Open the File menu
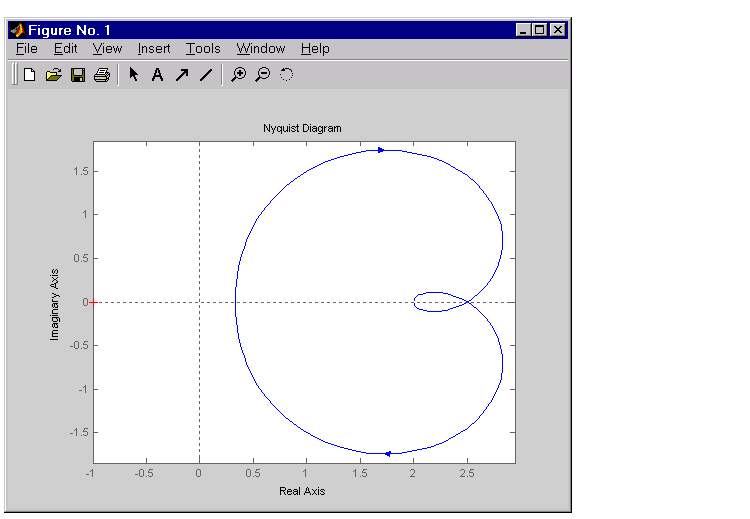Viewport: 750px width, 519px height. tap(27, 48)
